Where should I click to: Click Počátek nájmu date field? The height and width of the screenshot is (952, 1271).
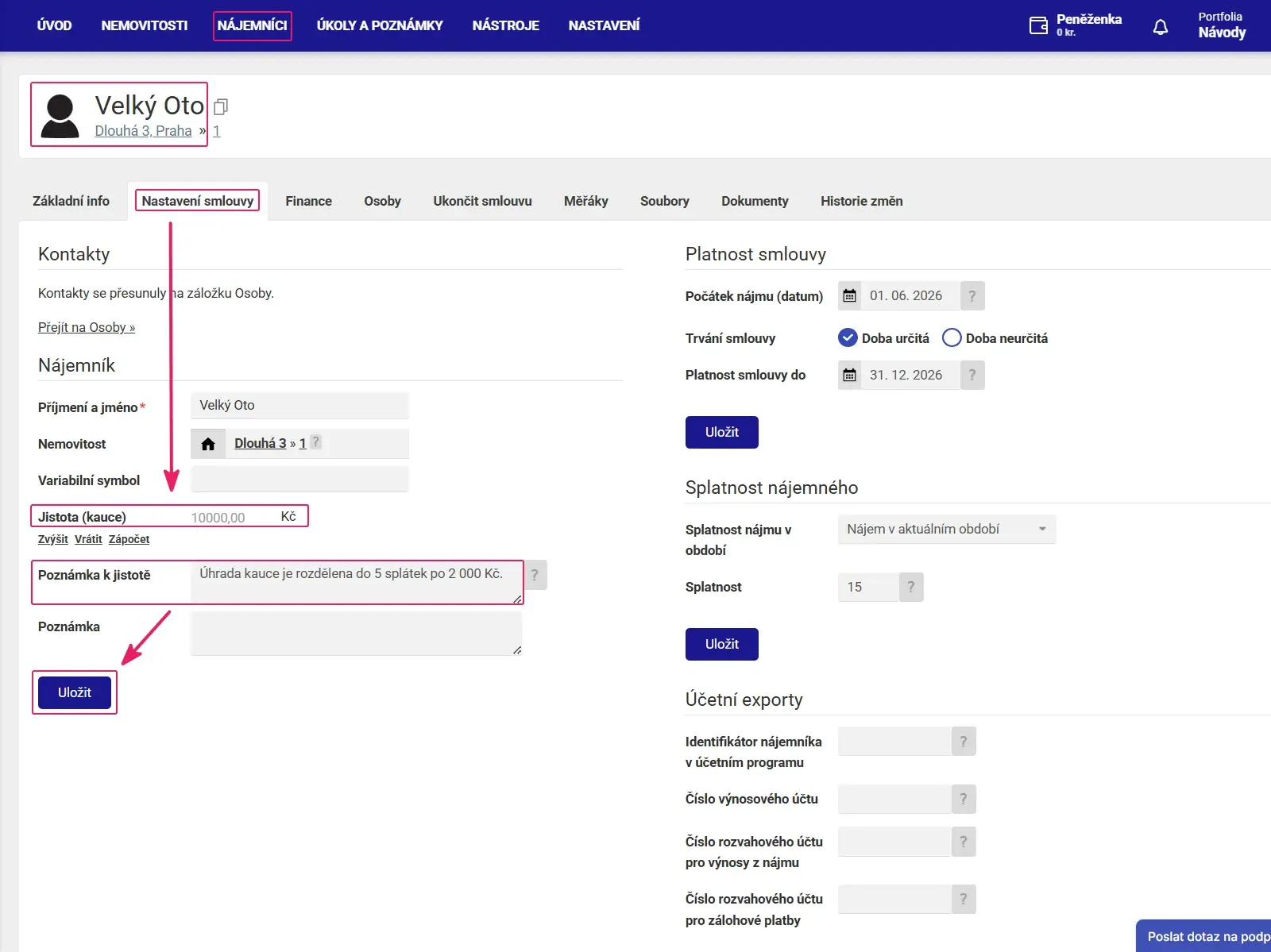click(910, 296)
